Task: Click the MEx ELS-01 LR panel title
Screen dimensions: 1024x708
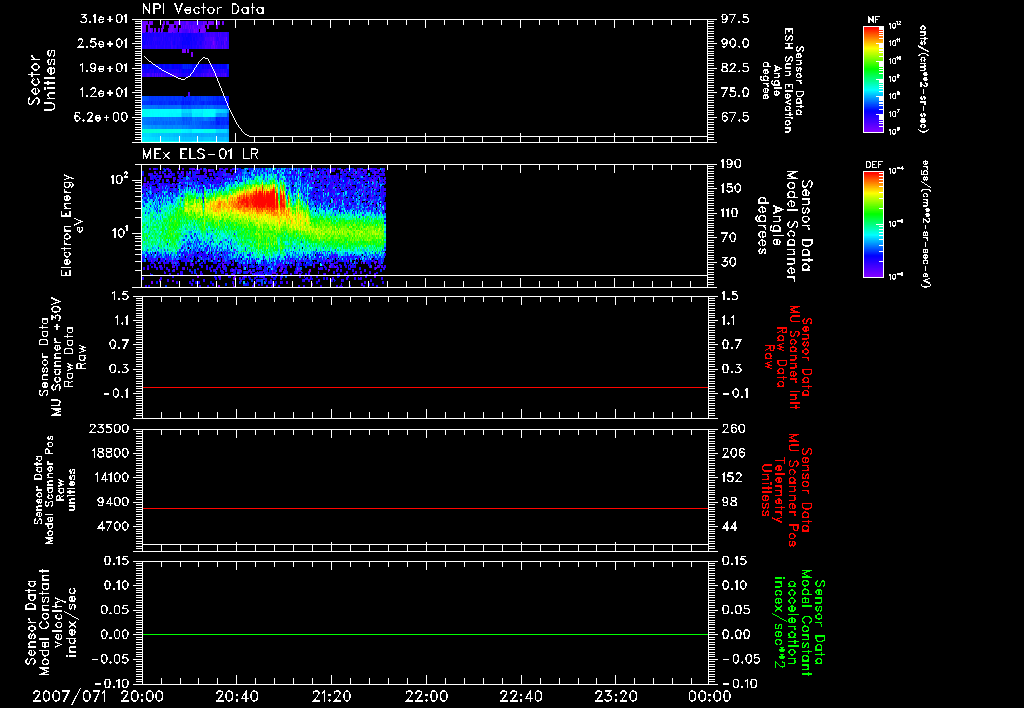Action: pos(200,154)
